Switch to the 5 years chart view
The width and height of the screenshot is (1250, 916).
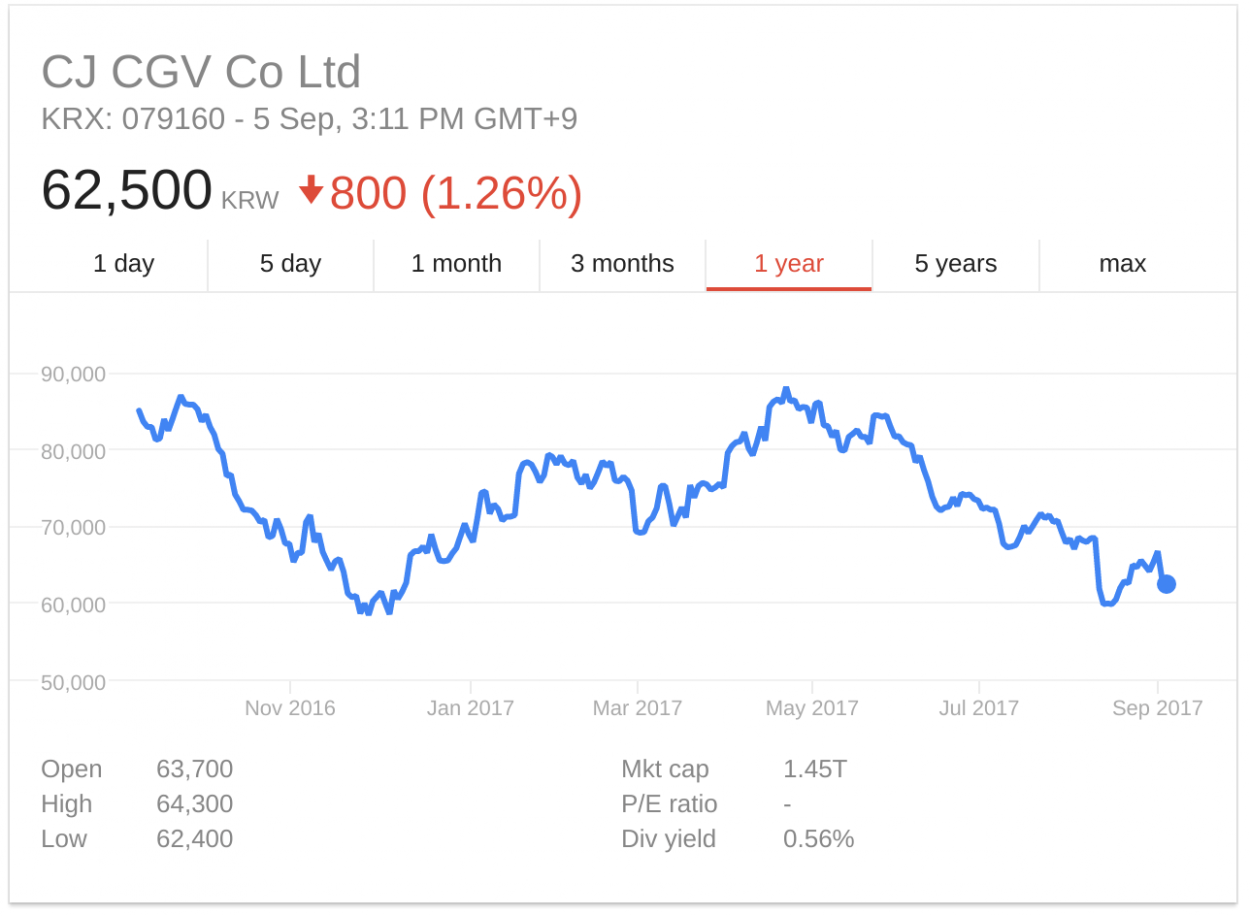(955, 263)
